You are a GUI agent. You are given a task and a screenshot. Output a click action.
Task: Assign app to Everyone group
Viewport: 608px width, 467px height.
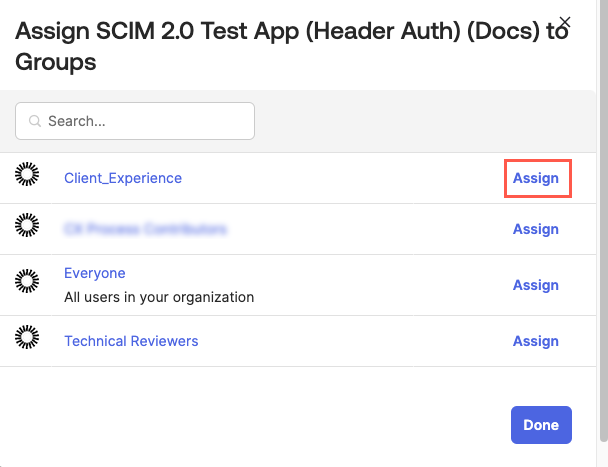click(x=535, y=285)
